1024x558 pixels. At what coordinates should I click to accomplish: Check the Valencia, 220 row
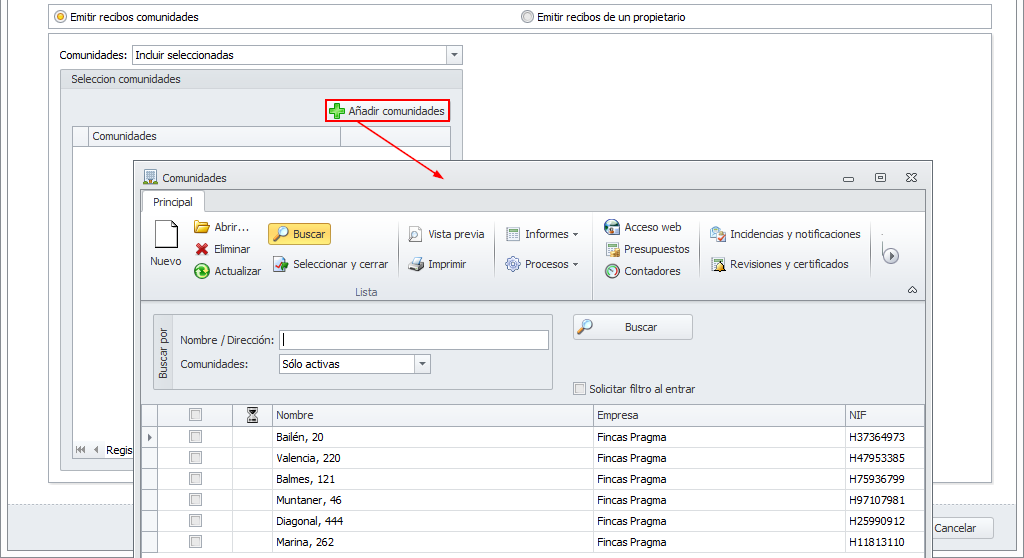[x=195, y=457]
